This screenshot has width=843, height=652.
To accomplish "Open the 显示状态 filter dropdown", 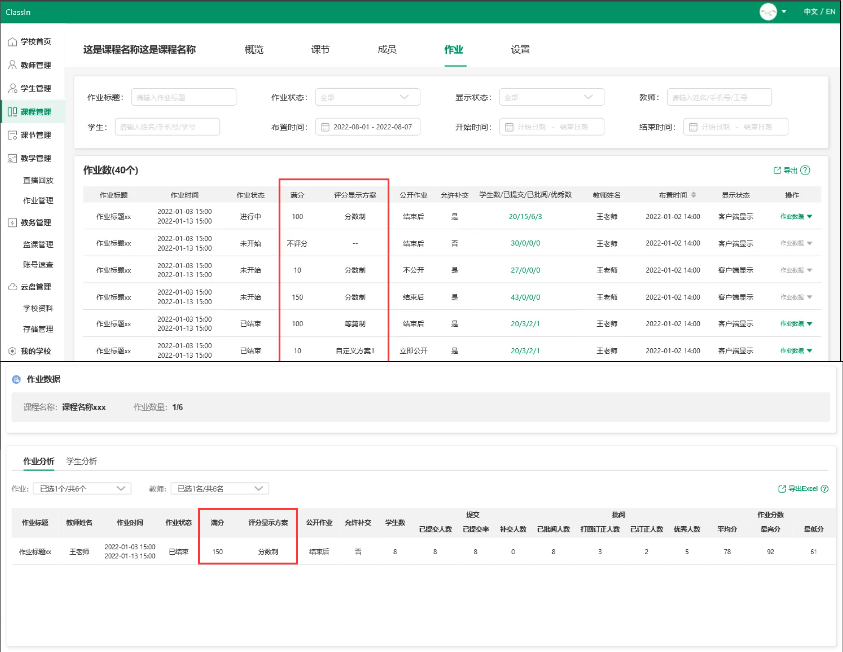I will pyautogui.click(x=552, y=97).
